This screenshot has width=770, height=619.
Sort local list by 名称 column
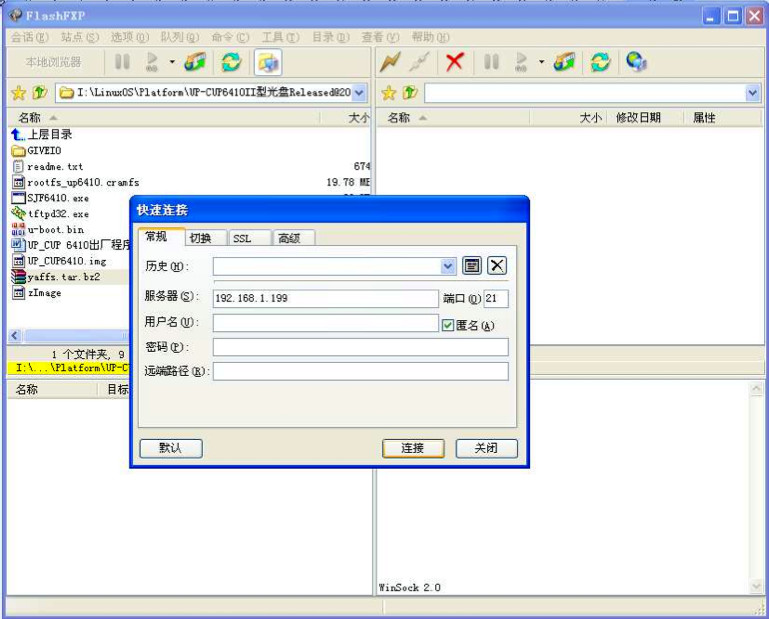[x=29, y=118]
